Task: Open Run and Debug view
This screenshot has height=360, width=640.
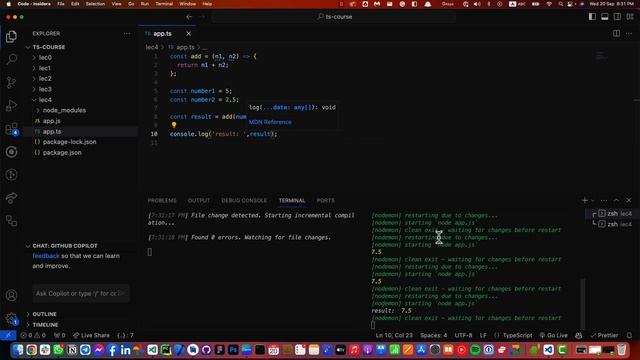Action: pos(11,105)
